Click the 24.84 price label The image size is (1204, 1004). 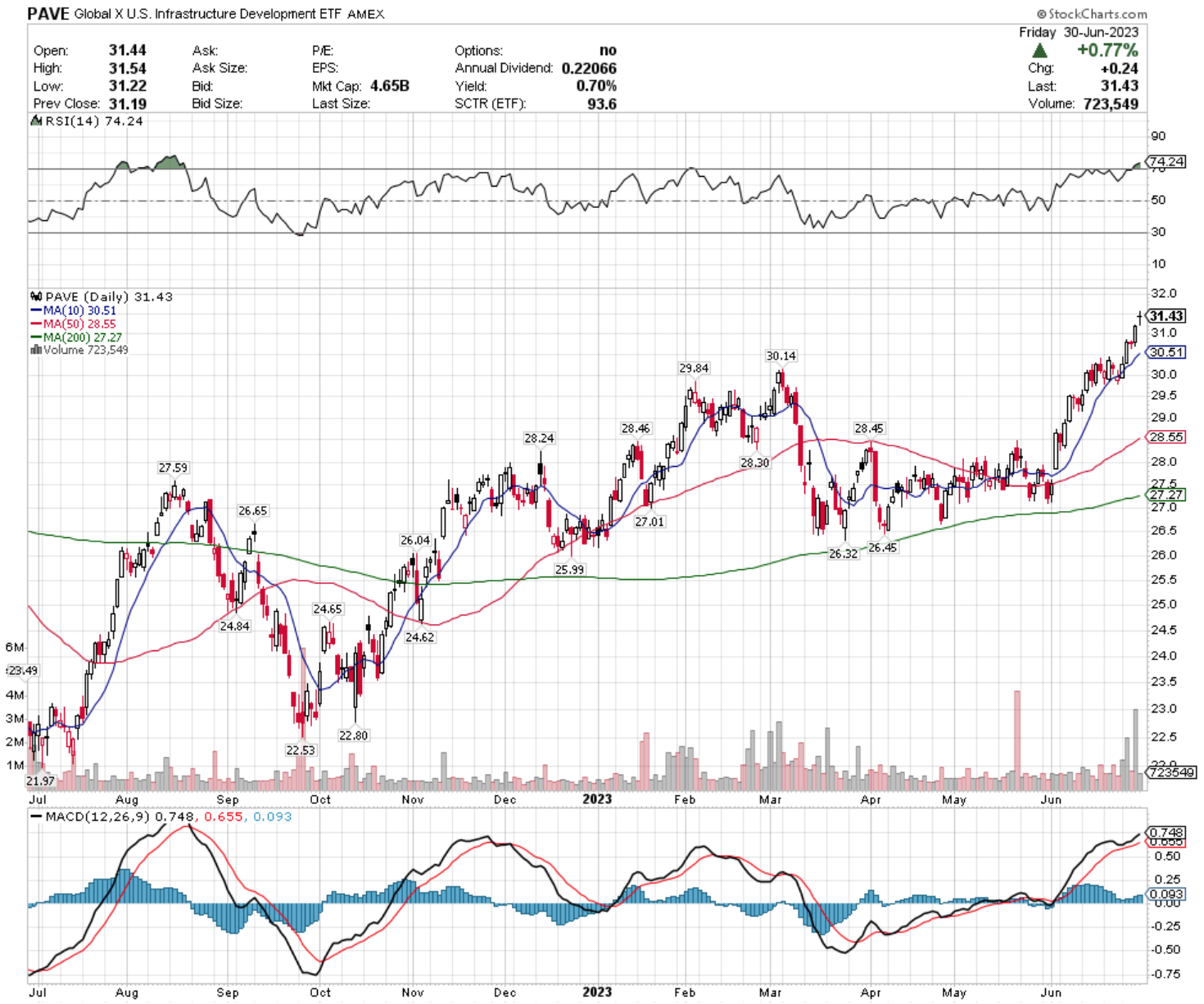pyautogui.click(x=234, y=626)
